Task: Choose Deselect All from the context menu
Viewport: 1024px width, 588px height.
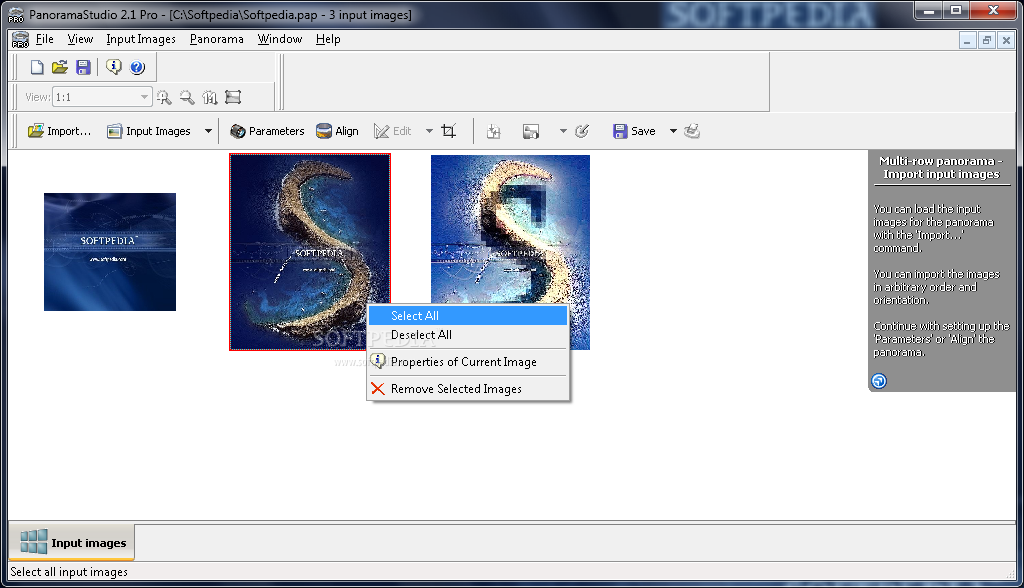Action: click(x=421, y=335)
